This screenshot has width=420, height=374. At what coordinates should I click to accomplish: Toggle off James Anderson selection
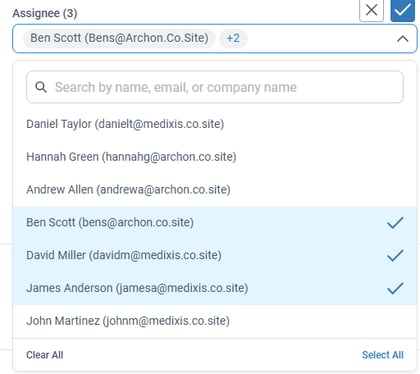pyautogui.click(x=215, y=288)
